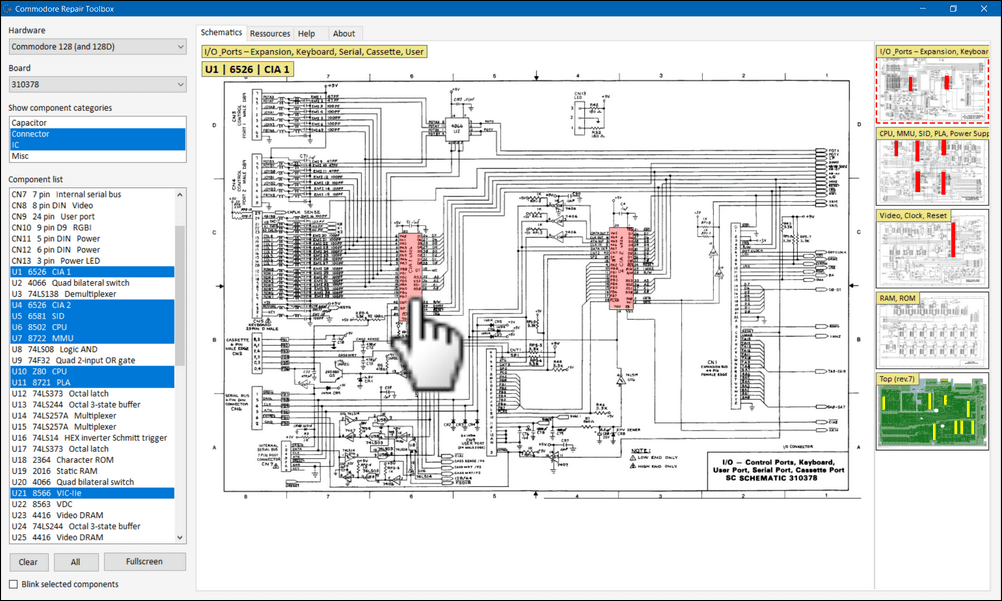Select the Misc category
The height and width of the screenshot is (601, 1002).
98,156
